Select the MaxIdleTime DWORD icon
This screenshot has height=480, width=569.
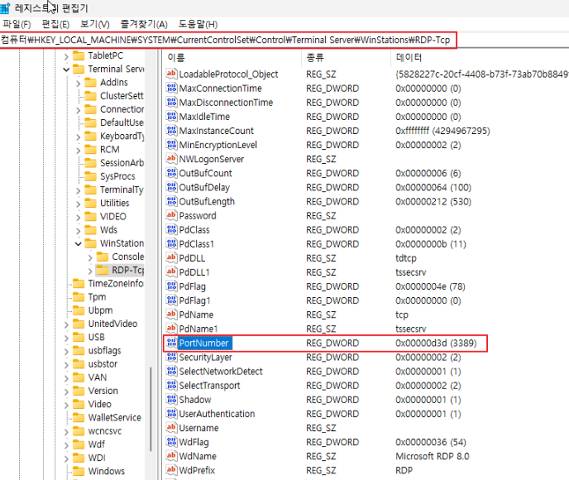(x=171, y=116)
